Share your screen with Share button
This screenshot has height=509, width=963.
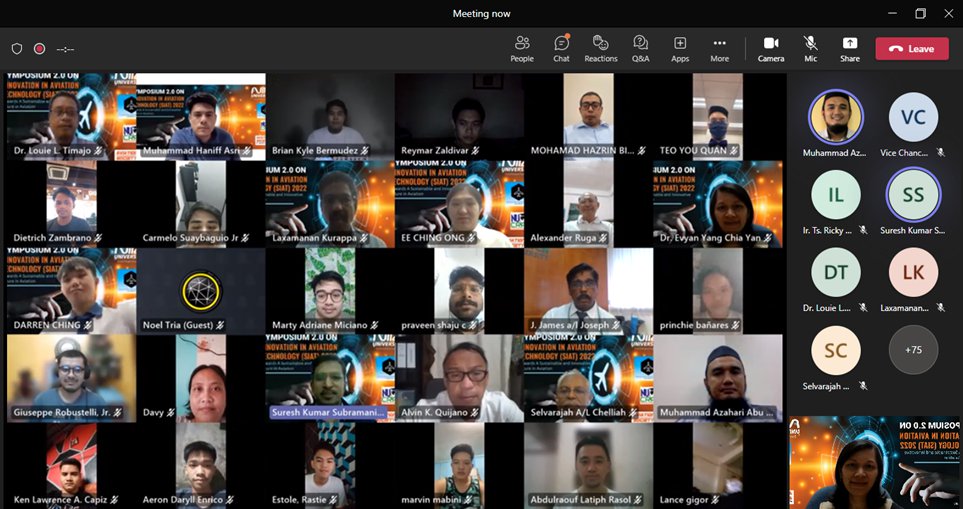(849, 48)
